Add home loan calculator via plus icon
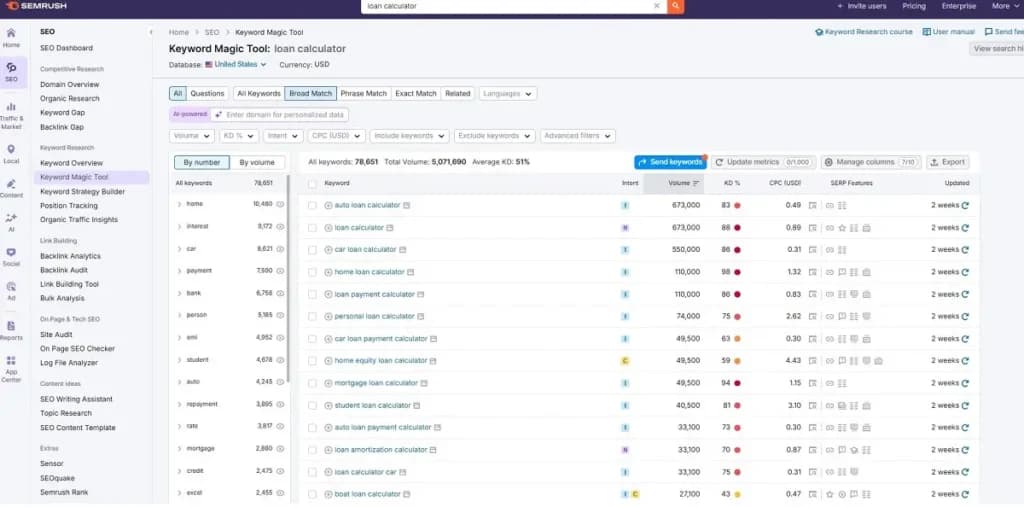This screenshot has width=1024, height=507. 328,272
